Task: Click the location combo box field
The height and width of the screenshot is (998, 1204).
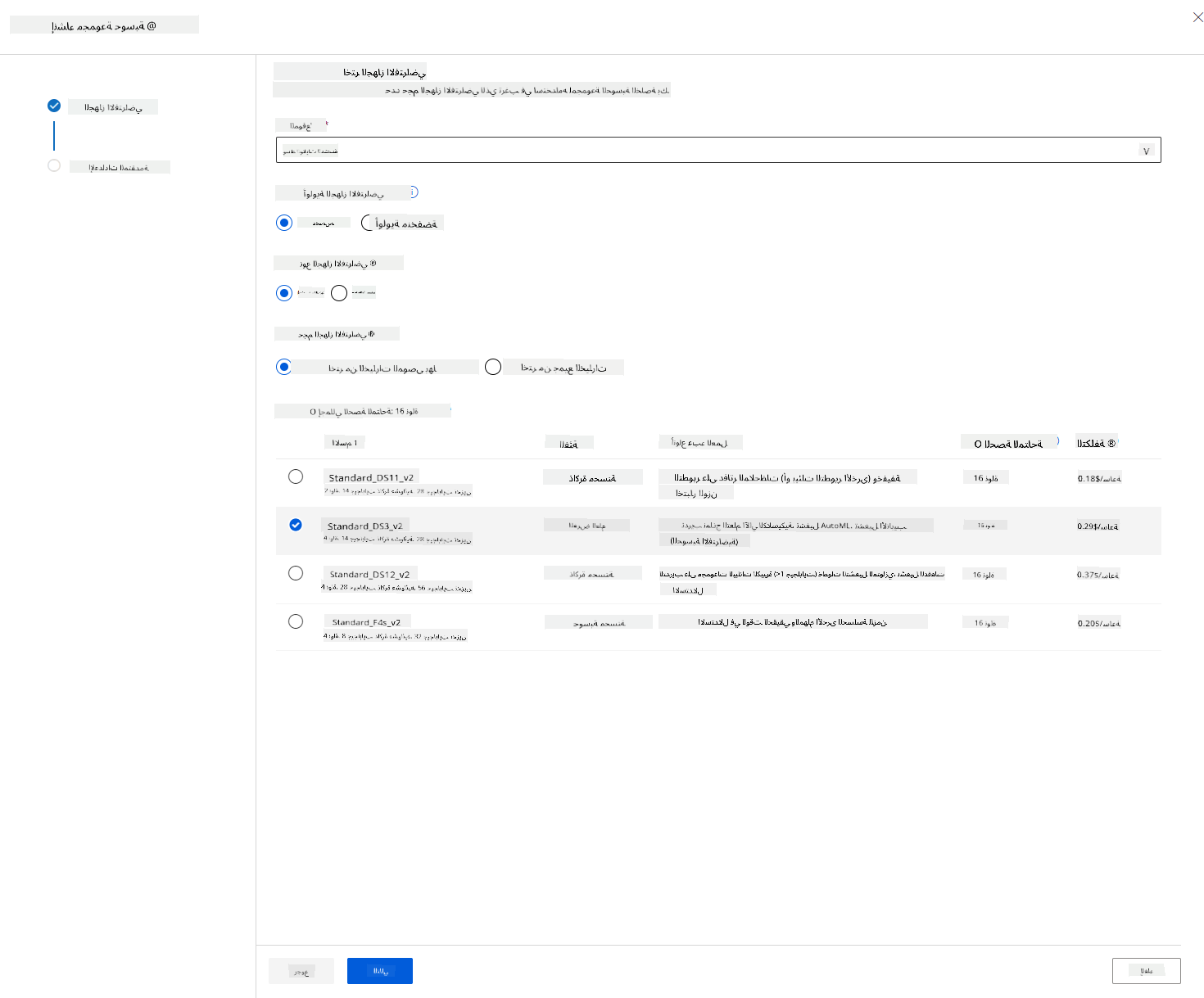Action: 718,150
